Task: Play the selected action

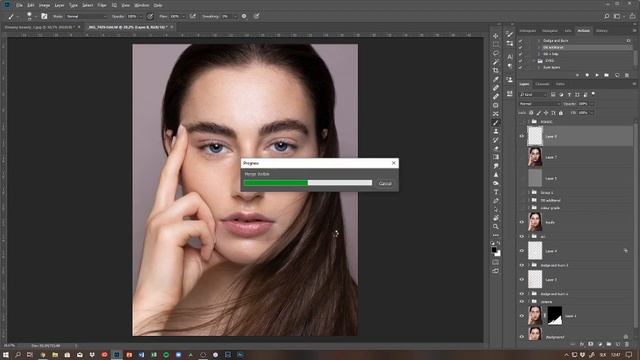Action: pyautogui.click(x=597, y=75)
